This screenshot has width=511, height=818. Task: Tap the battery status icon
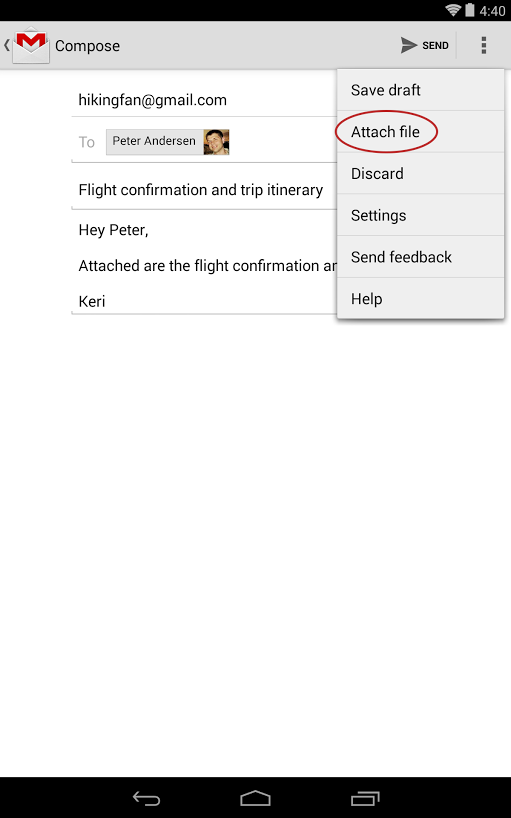click(470, 10)
